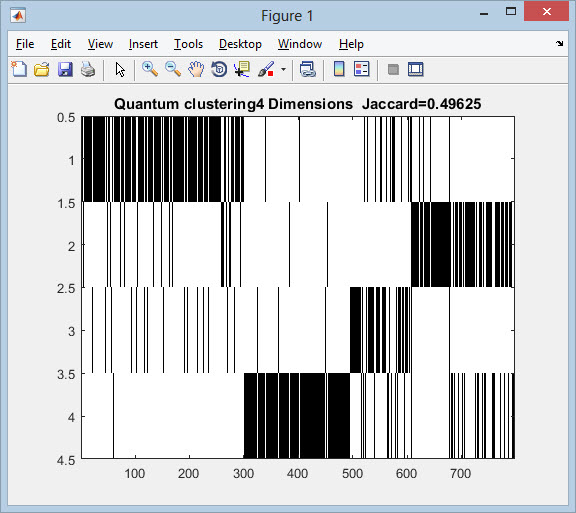Toggle the Brush data tool

(x=266, y=69)
